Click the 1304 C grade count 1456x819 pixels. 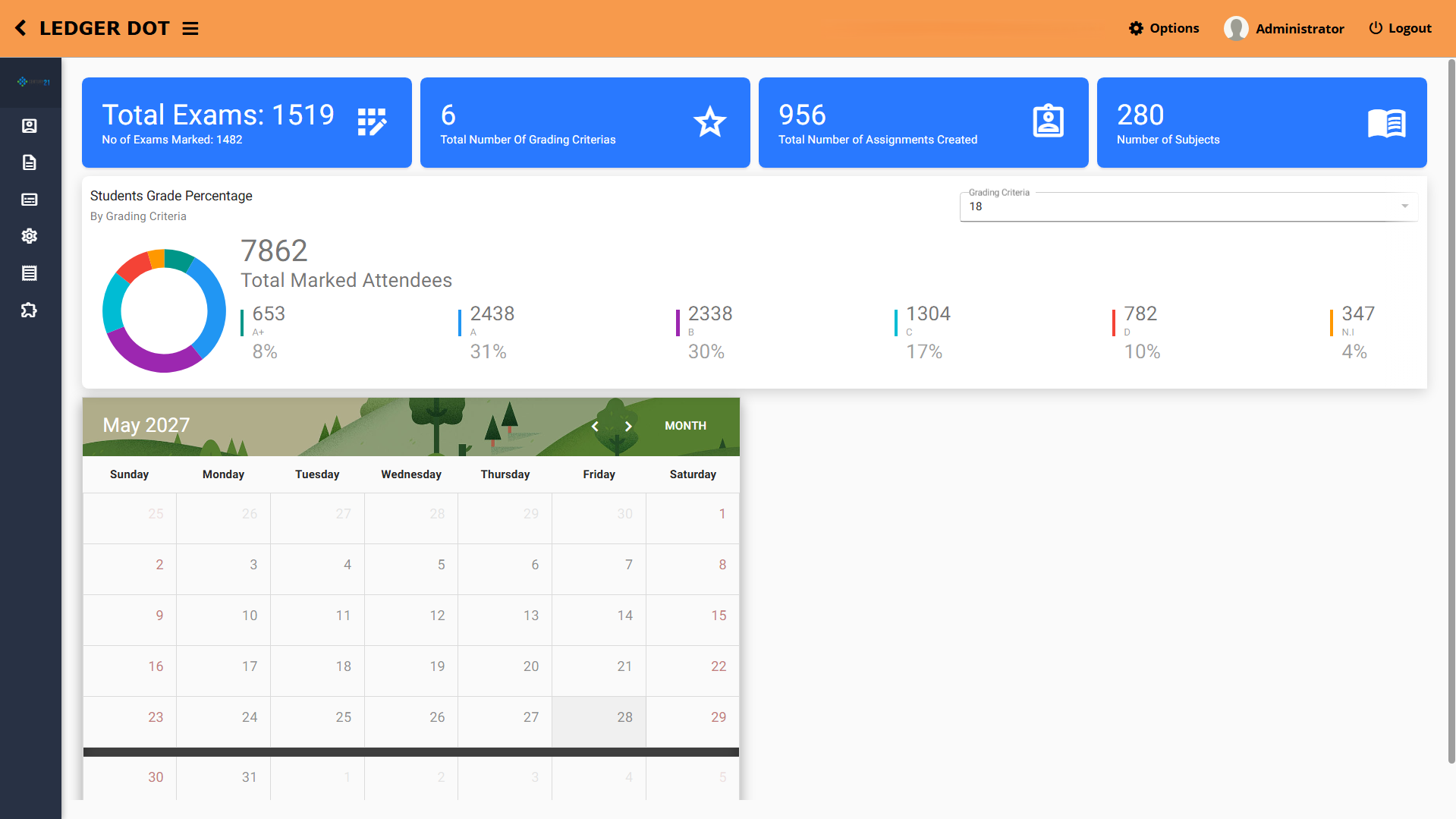pos(928,313)
